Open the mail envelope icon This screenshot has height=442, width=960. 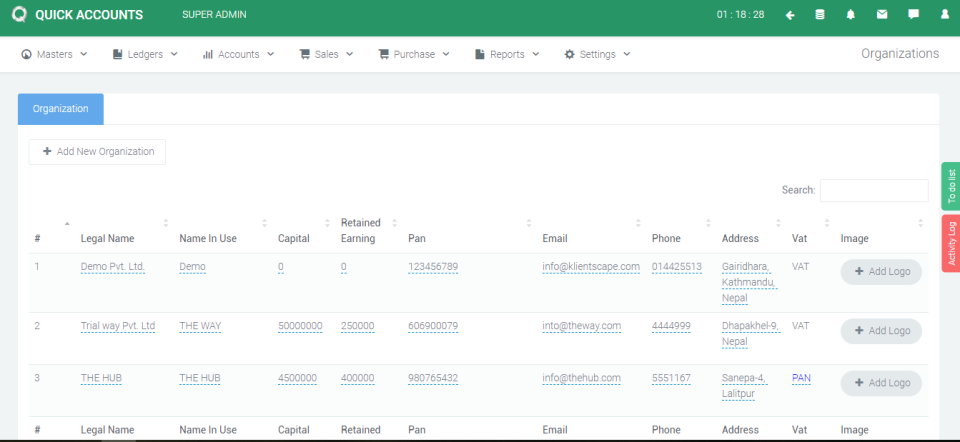point(882,15)
